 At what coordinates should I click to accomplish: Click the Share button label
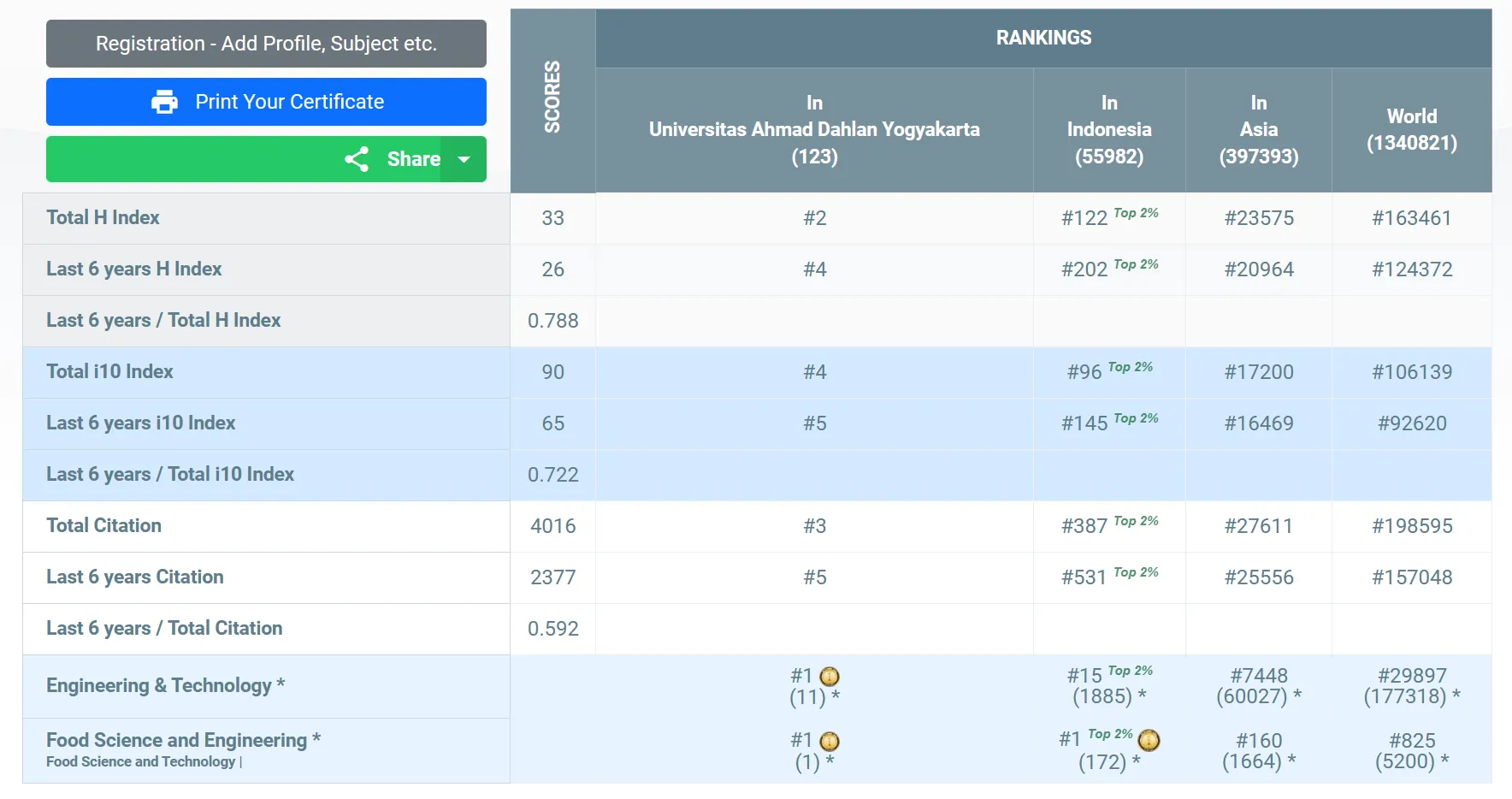tap(413, 159)
